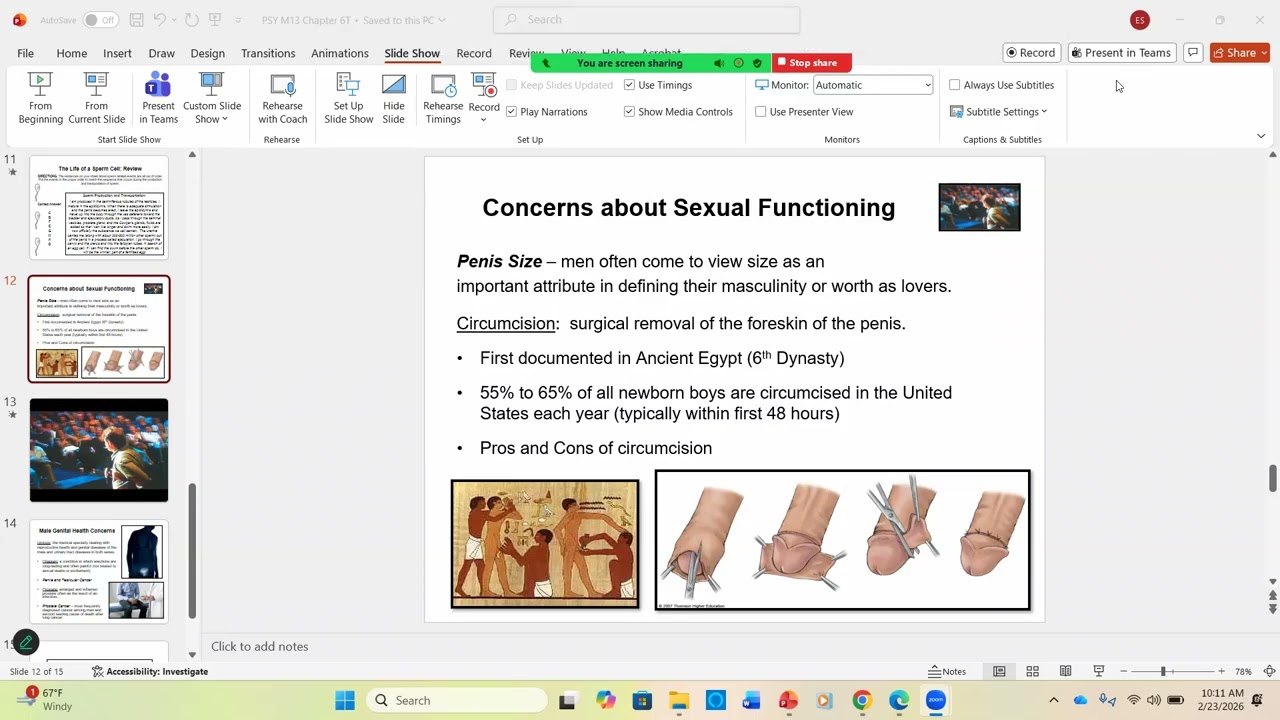Click Present in Teams ribbon icon

(x=158, y=99)
